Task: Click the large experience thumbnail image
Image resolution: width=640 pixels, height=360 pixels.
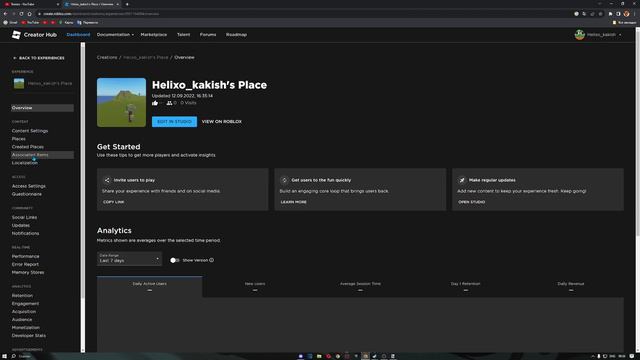Action: (x=121, y=102)
